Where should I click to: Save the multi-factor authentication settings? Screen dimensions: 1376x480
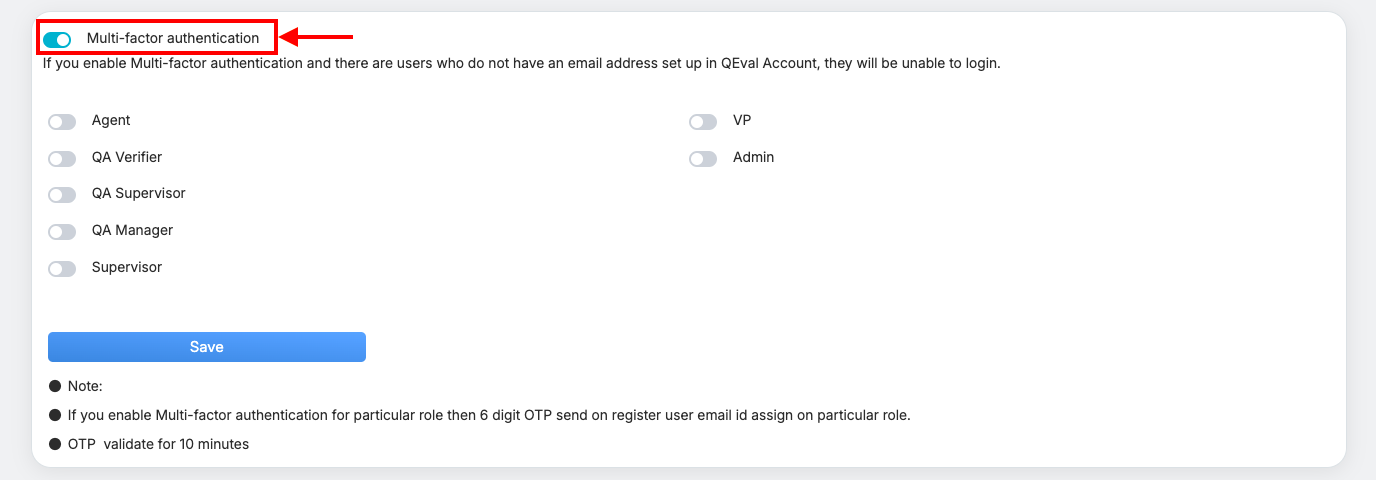[x=206, y=347]
